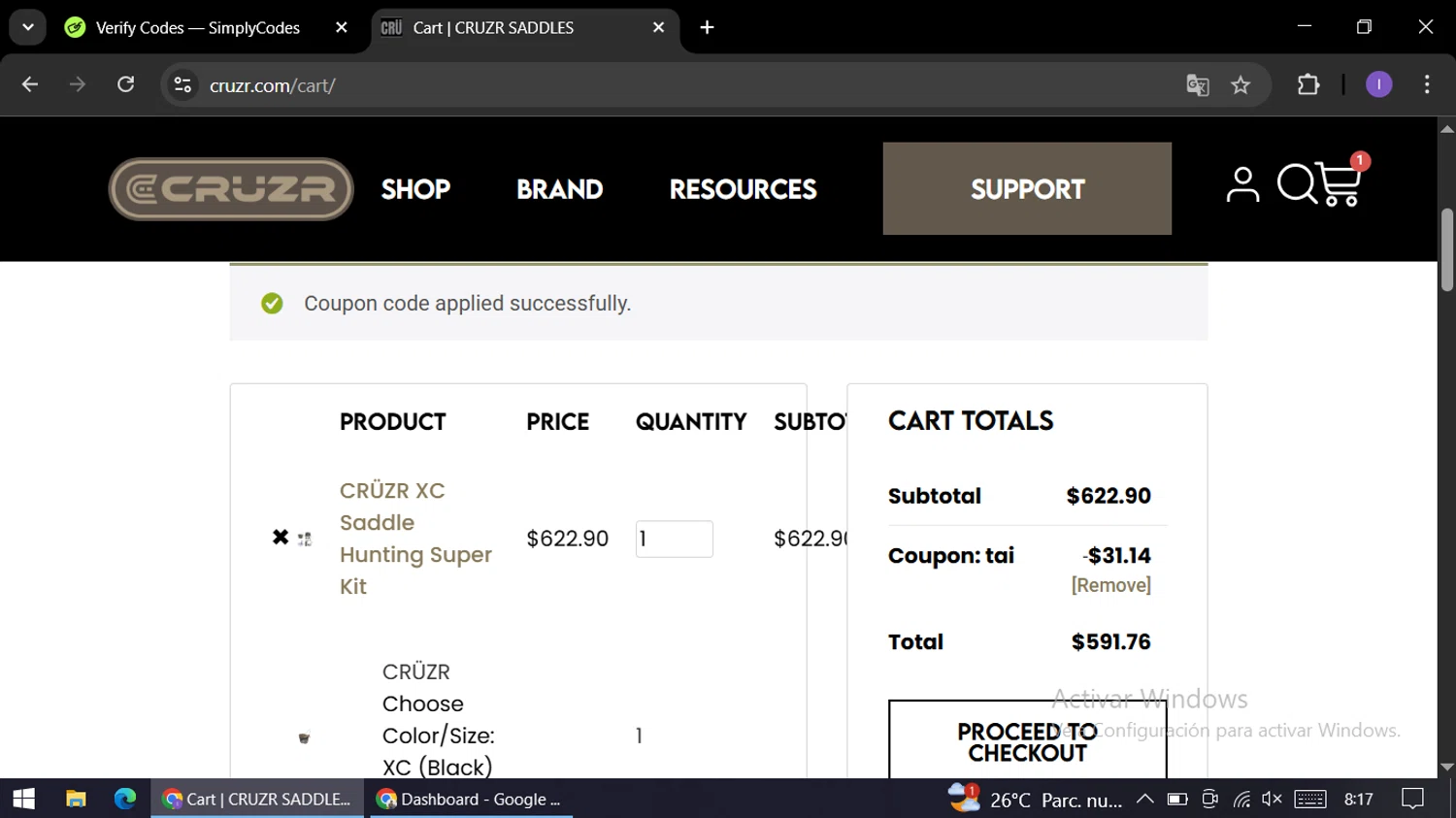The height and width of the screenshot is (818, 1456).
Task: Go forward with the arrow button
Action: coord(78,85)
